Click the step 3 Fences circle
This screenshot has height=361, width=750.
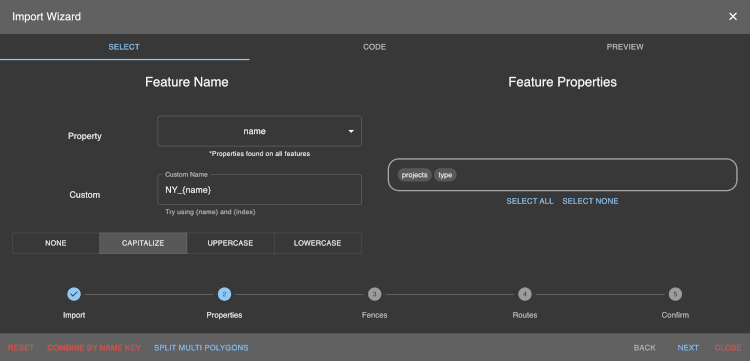pyautogui.click(x=375, y=294)
